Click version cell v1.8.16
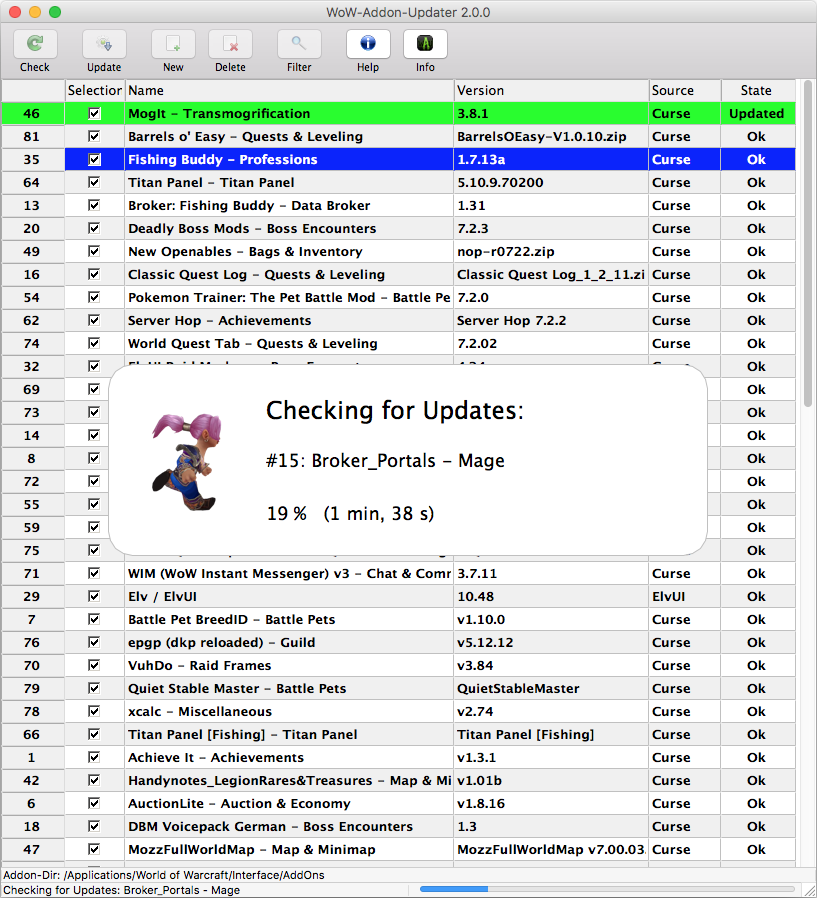The image size is (817, 898). click(x=551, y=804)
